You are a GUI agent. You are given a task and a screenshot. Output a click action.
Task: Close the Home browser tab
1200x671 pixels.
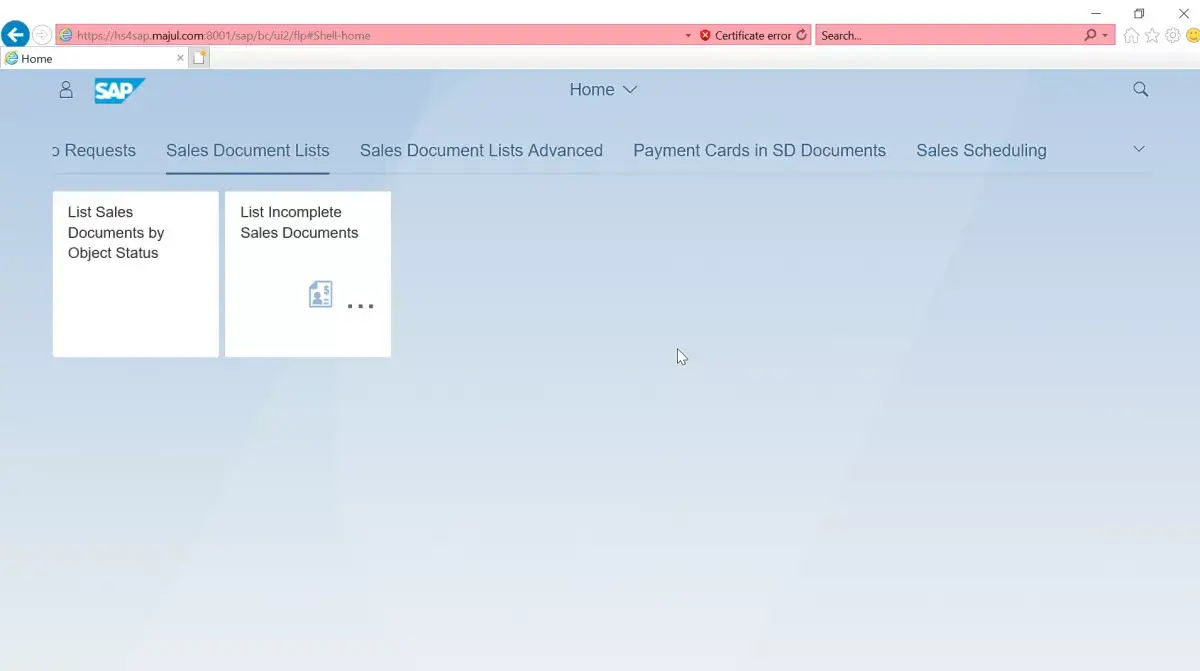coord(180,58)
